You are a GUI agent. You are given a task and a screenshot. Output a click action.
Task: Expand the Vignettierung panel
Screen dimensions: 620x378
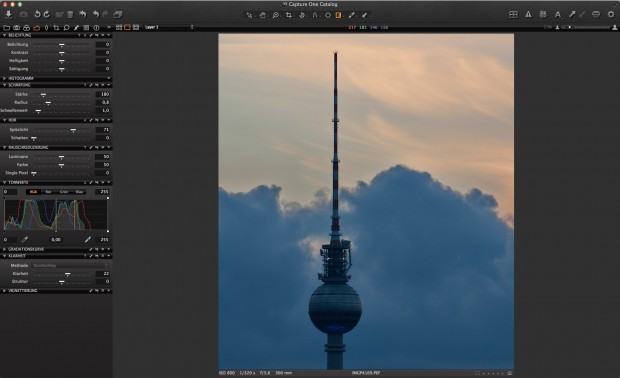click(4, 291)
